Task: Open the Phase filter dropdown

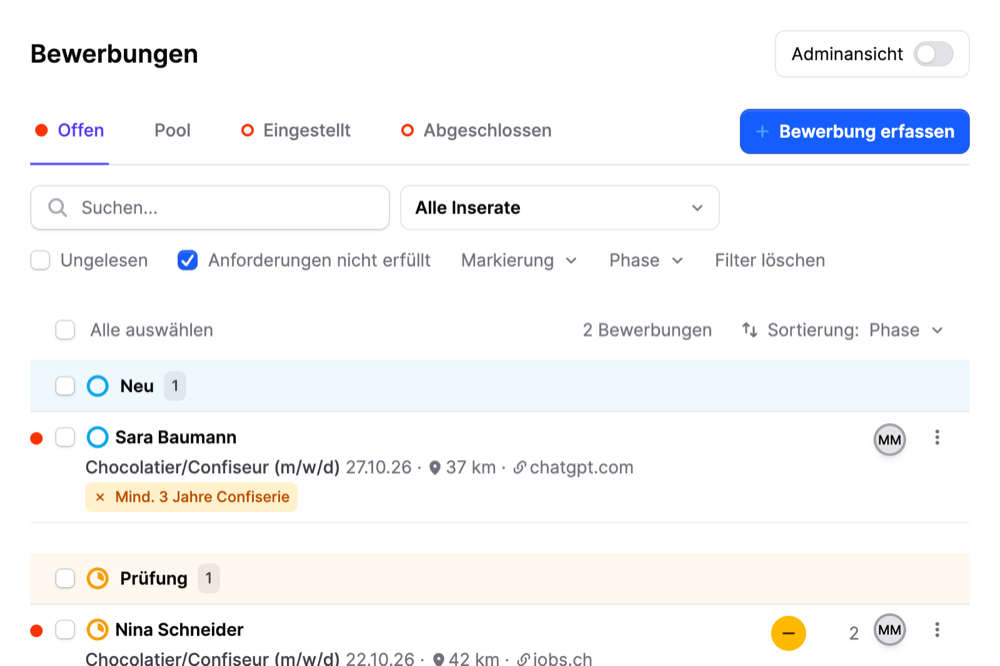Action: tap(646, 260)
